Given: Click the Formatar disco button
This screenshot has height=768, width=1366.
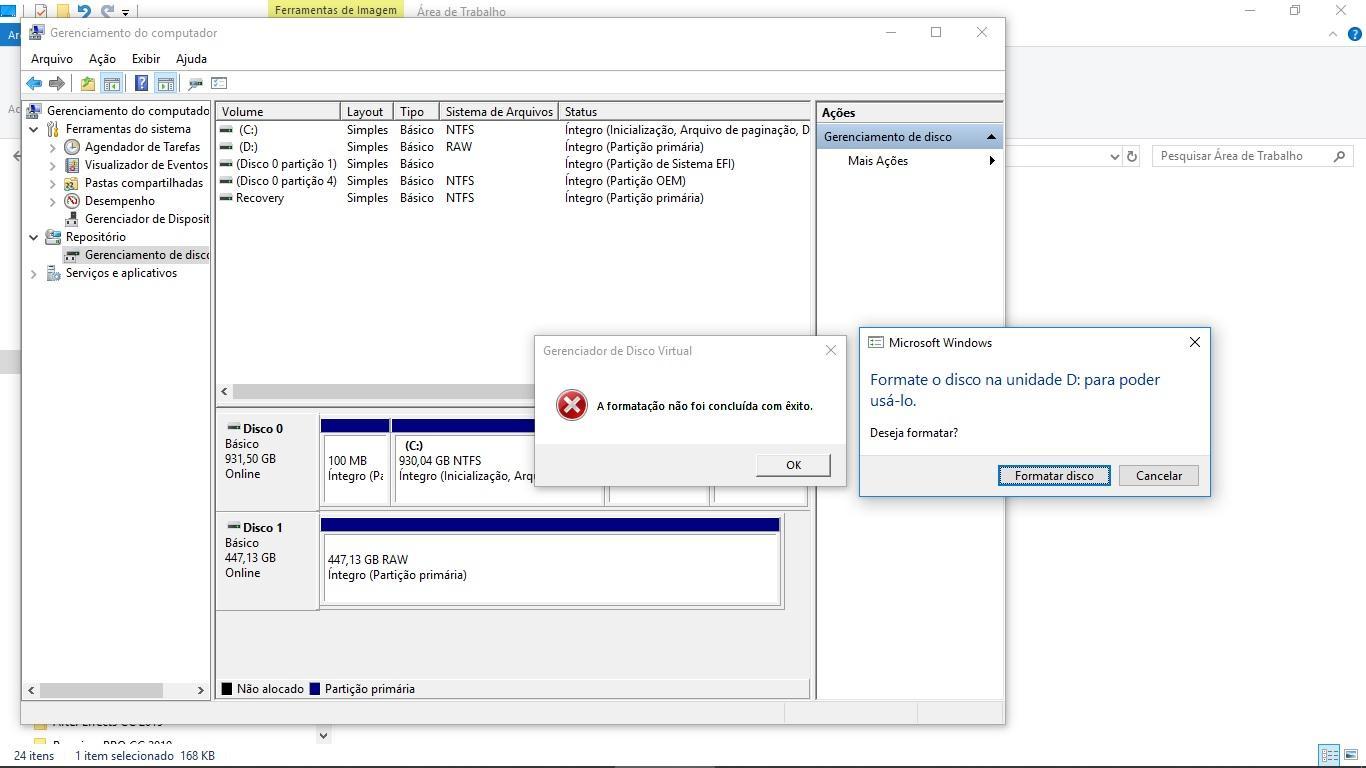Looking at the screenshot, I should (x=1054, y=476).
